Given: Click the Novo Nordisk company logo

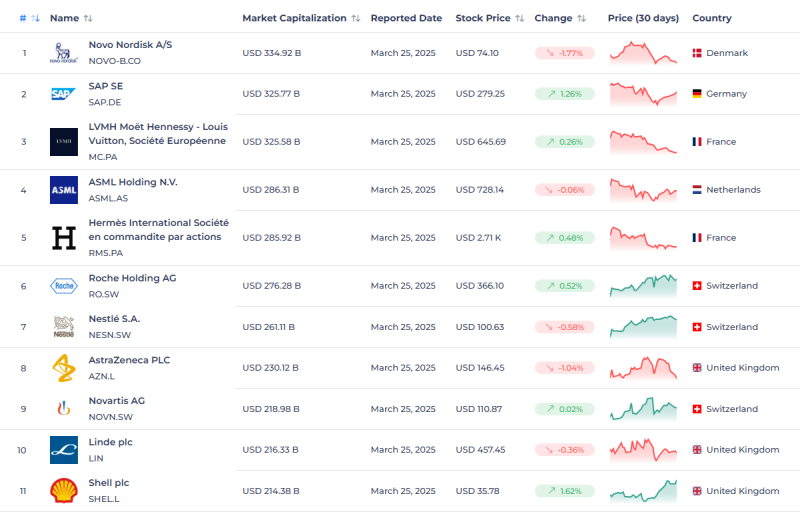Looking at the screenshot, I should click(63, 53).
